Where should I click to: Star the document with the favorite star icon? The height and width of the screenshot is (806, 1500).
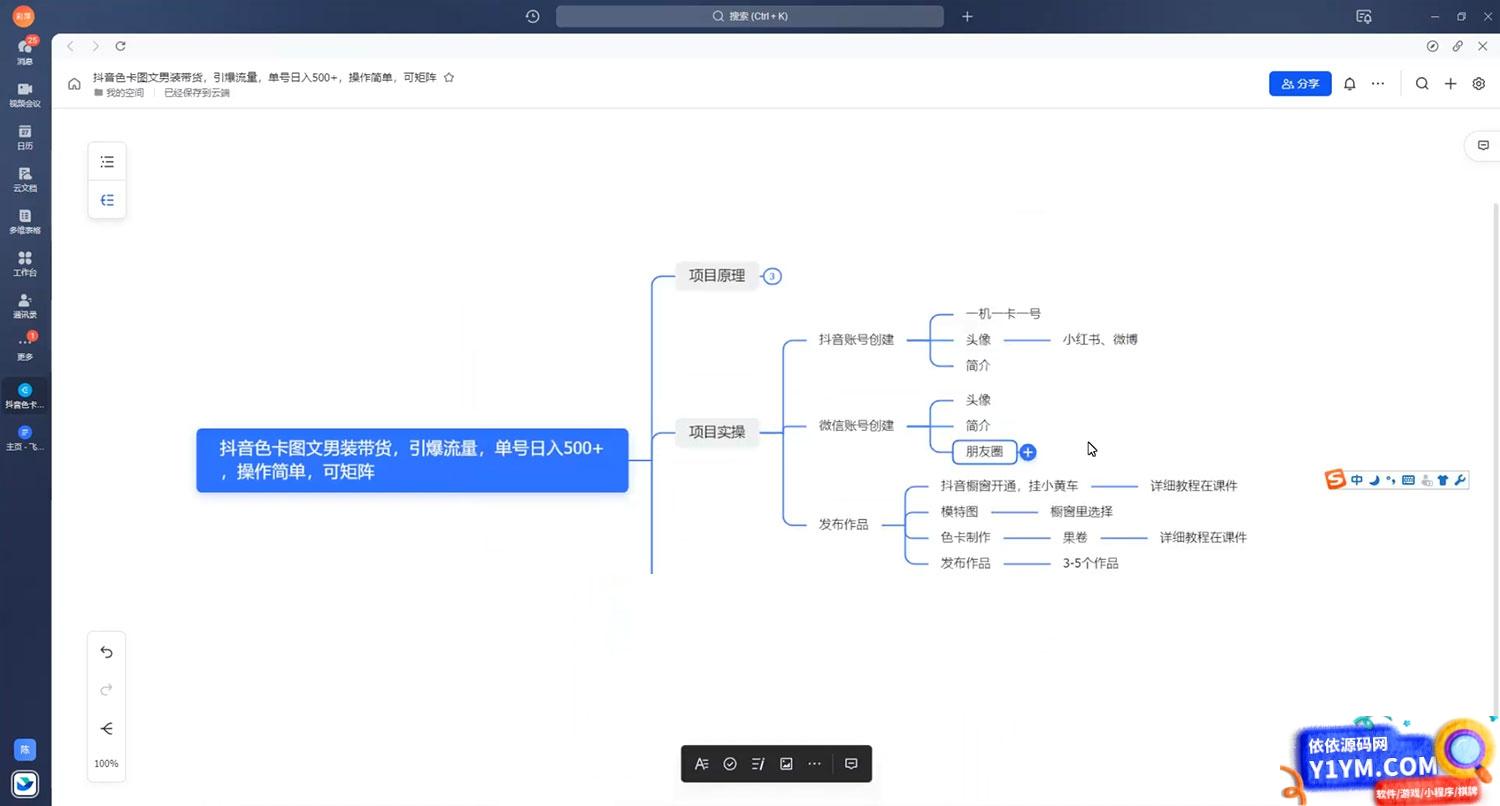click(449, 77)
